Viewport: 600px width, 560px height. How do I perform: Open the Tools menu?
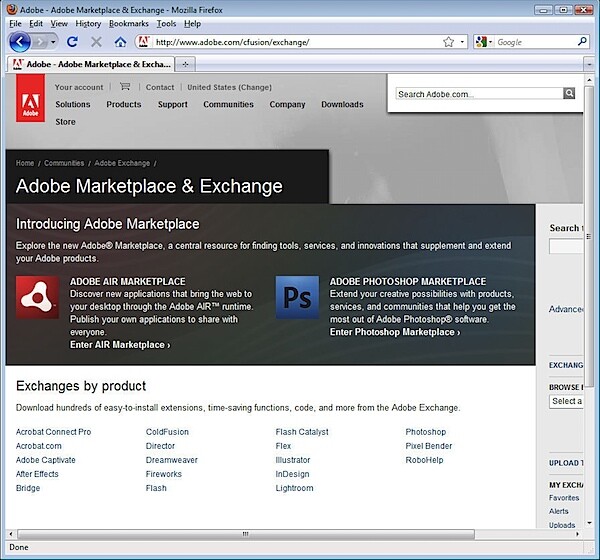(x=166, y=24)
